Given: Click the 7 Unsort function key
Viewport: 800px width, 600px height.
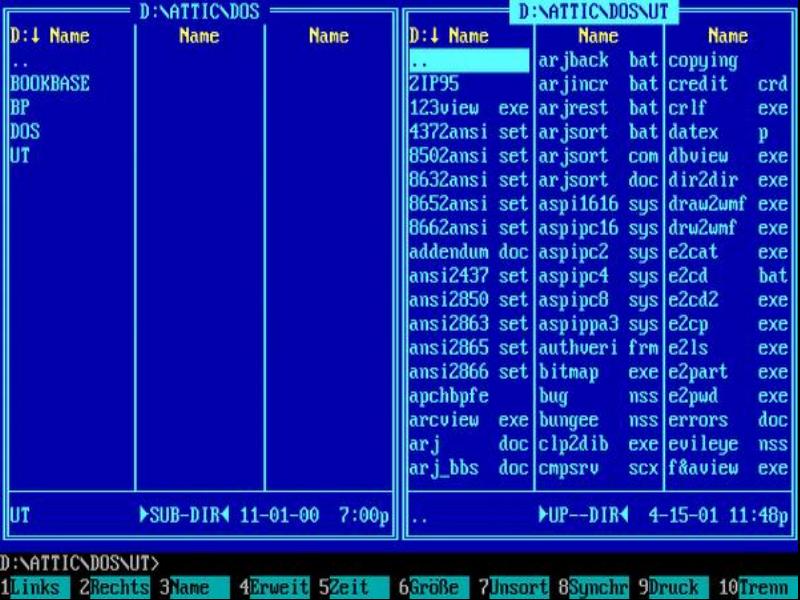Looking at the screenshot, I should pyautogui.click(x=514, y=587).
